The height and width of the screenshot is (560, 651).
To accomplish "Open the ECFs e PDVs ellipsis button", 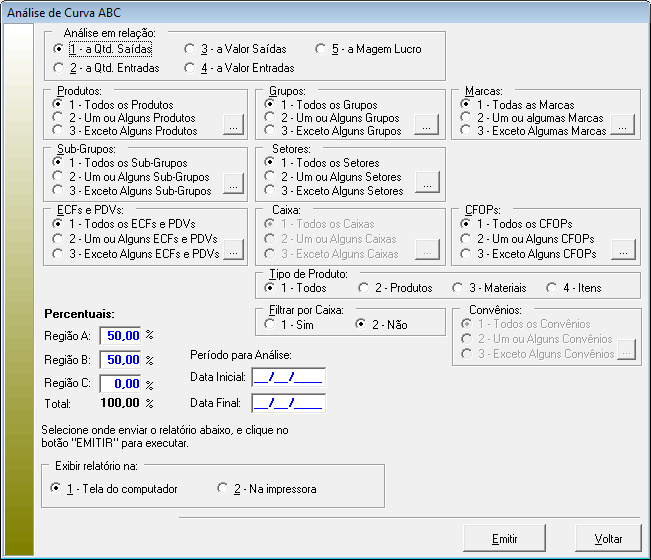I will click(x=232, y=249).
